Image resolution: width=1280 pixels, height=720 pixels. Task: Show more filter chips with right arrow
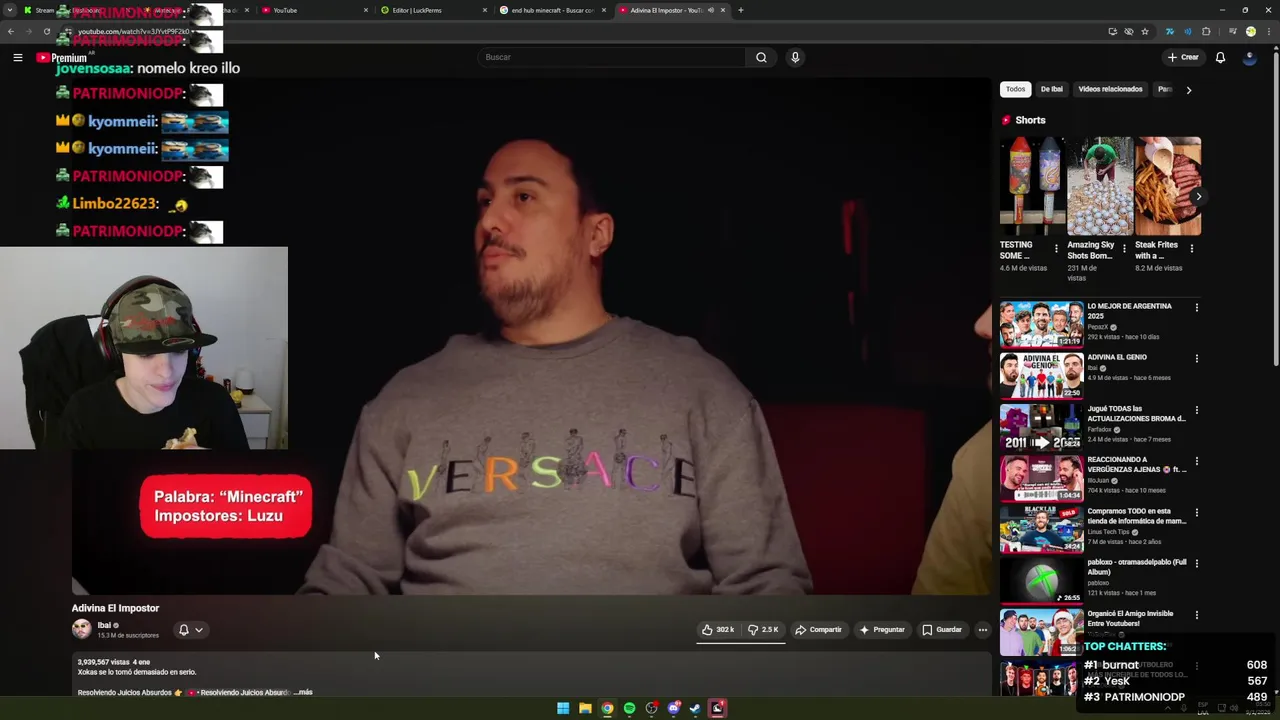coord(1188,90)
